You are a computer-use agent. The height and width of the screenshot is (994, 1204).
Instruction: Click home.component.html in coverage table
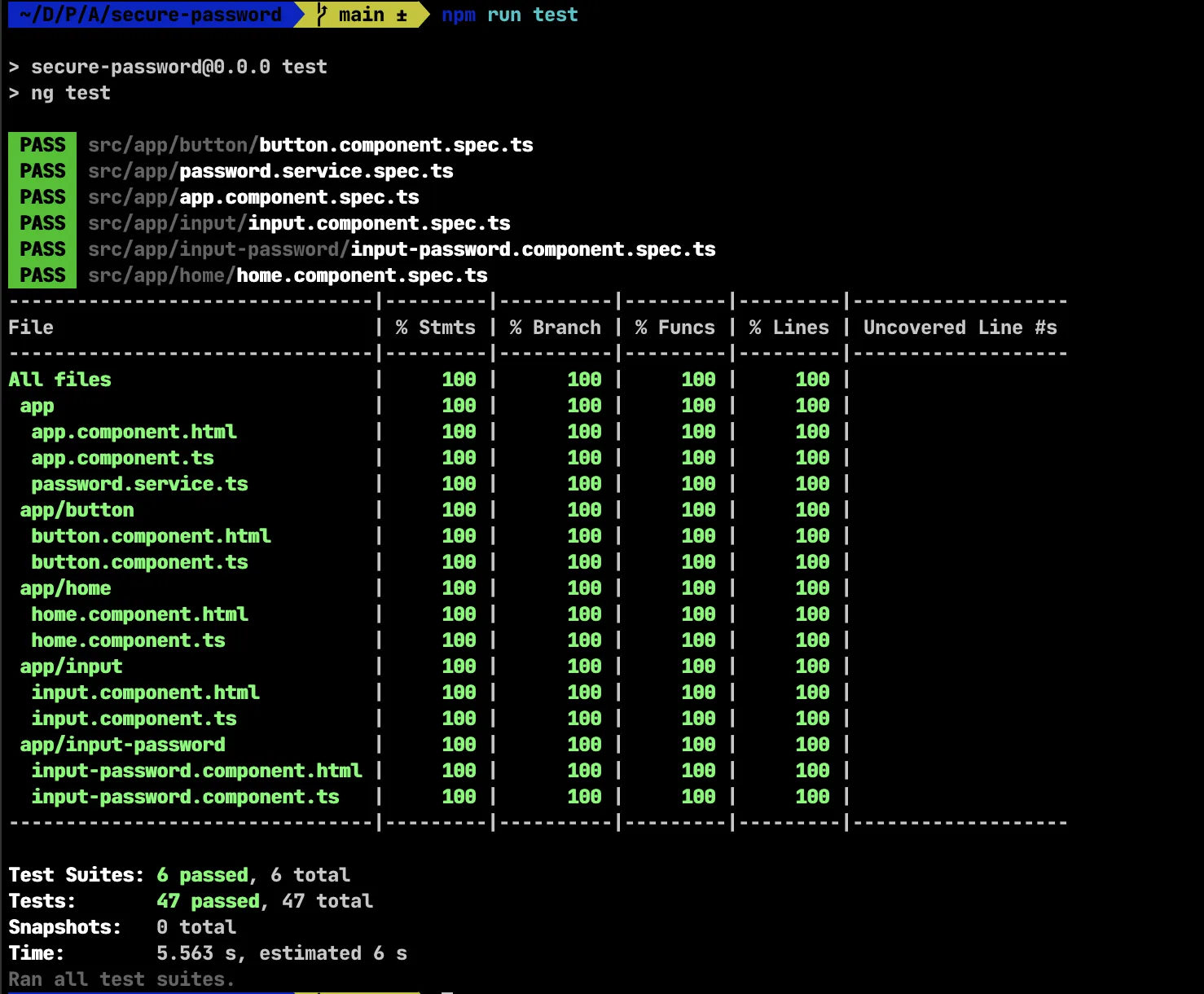pos(139,614)
